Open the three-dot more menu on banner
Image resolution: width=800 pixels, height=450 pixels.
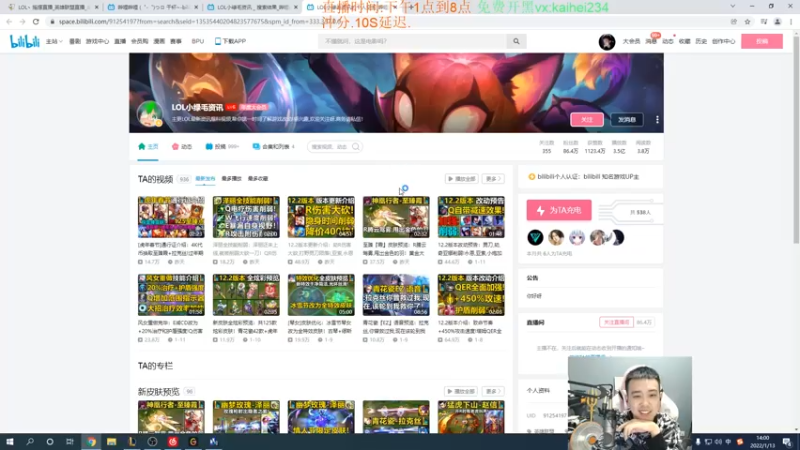(x=657, y=119)
